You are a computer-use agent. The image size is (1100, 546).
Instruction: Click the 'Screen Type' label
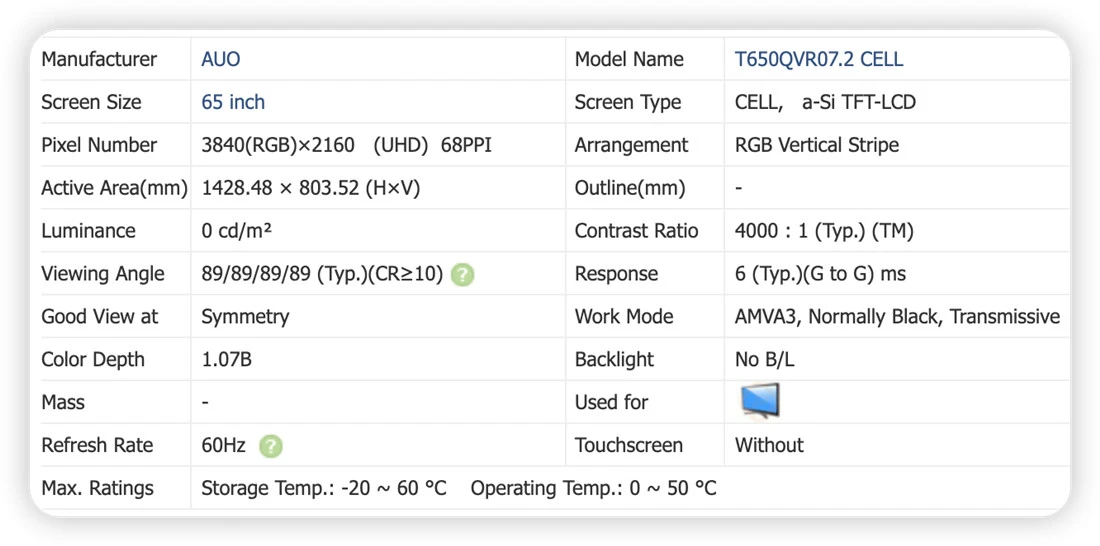point(628,103)
